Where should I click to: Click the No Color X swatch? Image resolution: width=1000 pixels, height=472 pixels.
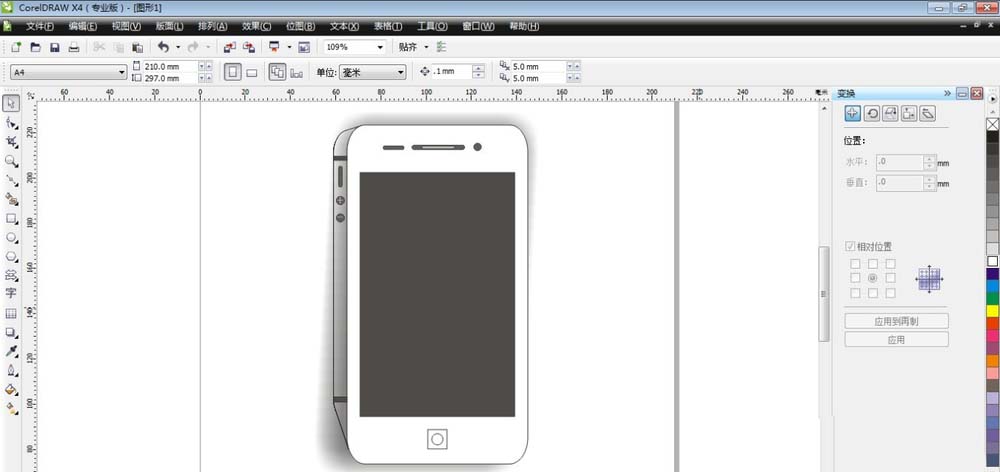click(x=992, y=124)
